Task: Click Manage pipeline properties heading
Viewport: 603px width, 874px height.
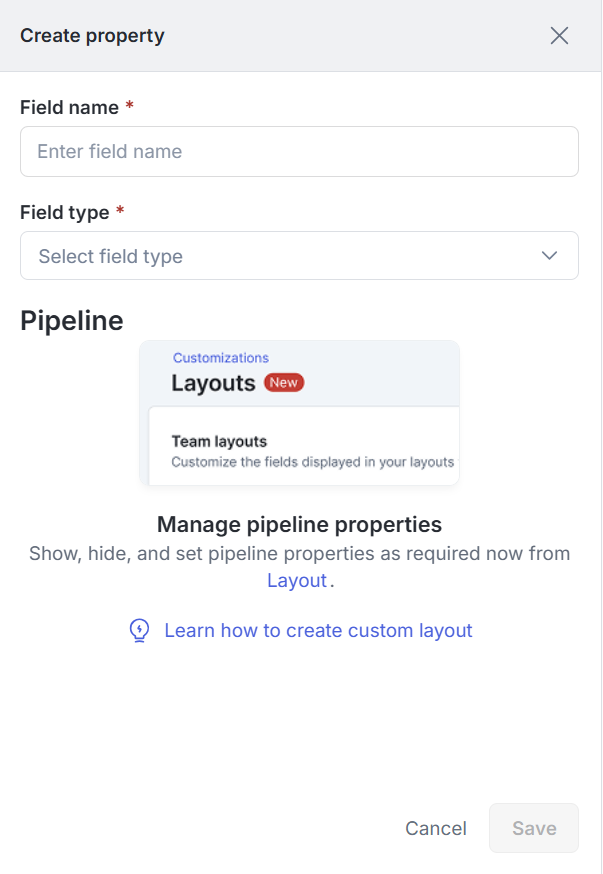Action: tap(299, 524)
